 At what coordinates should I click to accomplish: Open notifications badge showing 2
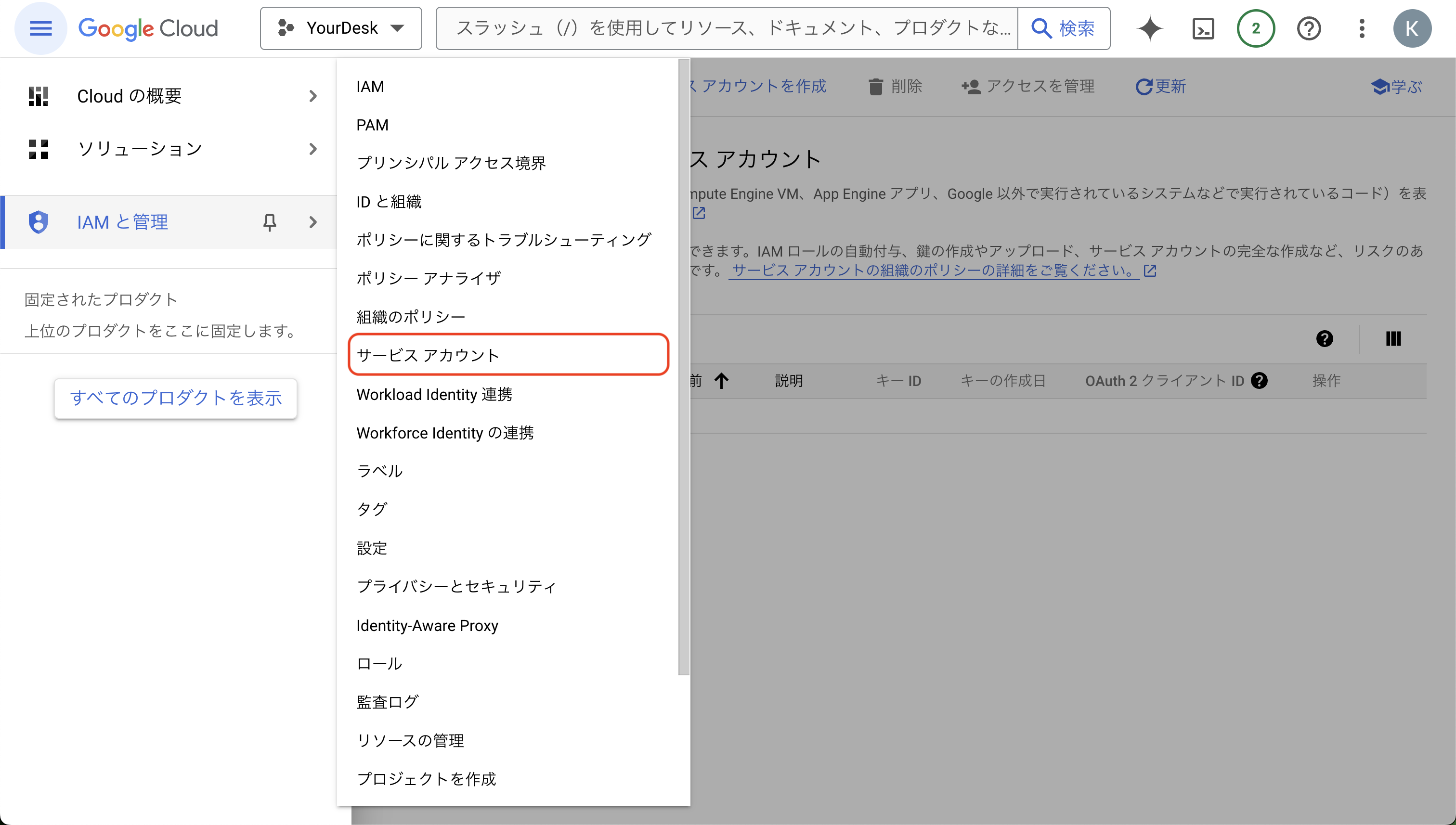tap(1255, 28)
